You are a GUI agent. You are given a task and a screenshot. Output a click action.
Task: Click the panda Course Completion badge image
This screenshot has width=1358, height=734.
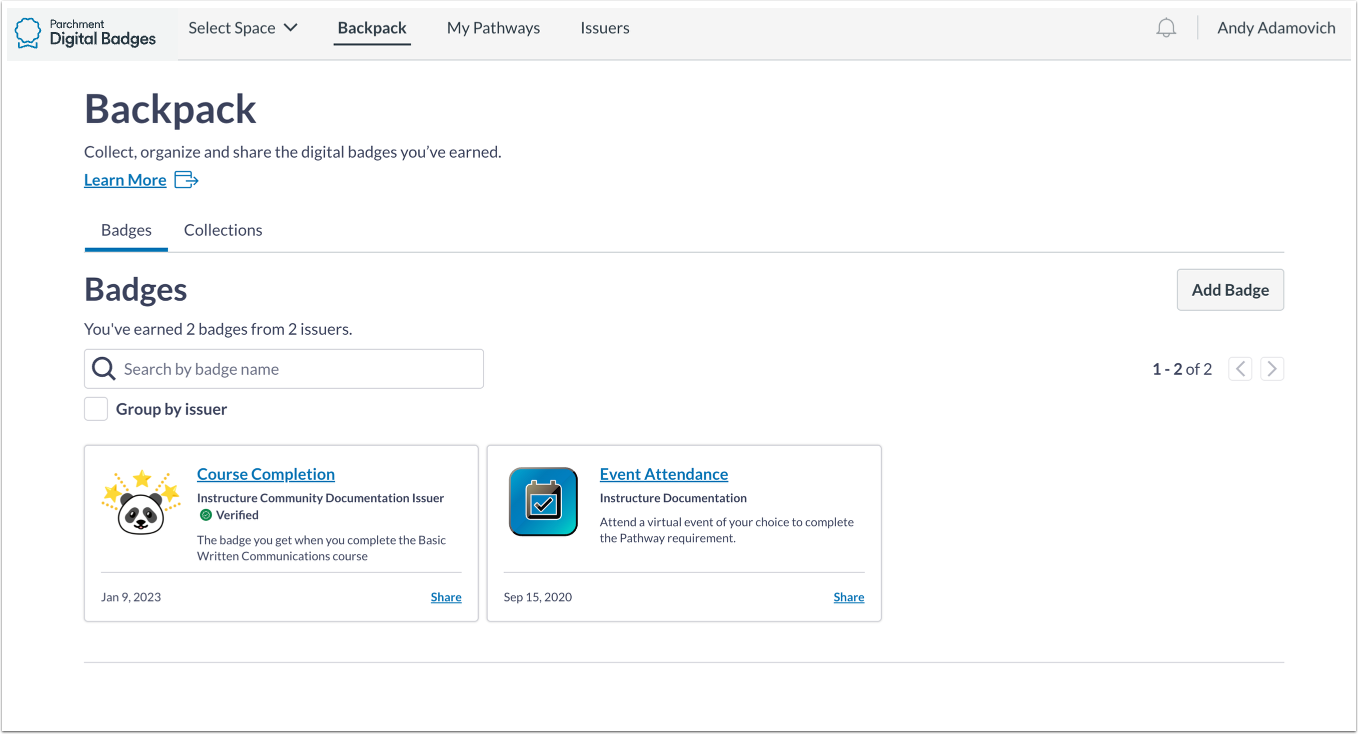(x=142, y=502)
